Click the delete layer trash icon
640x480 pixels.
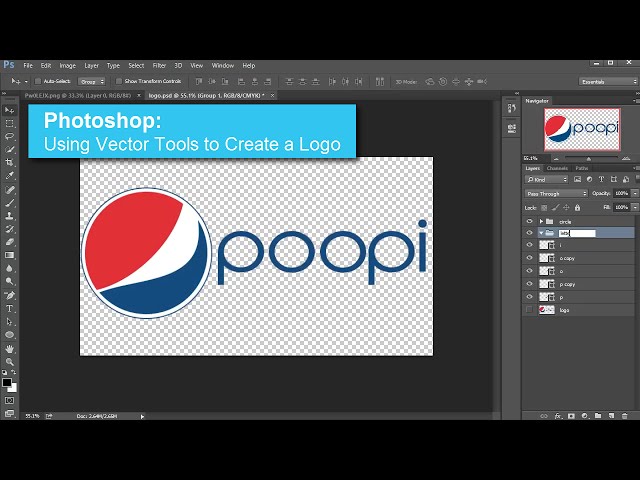click(624, 416)
